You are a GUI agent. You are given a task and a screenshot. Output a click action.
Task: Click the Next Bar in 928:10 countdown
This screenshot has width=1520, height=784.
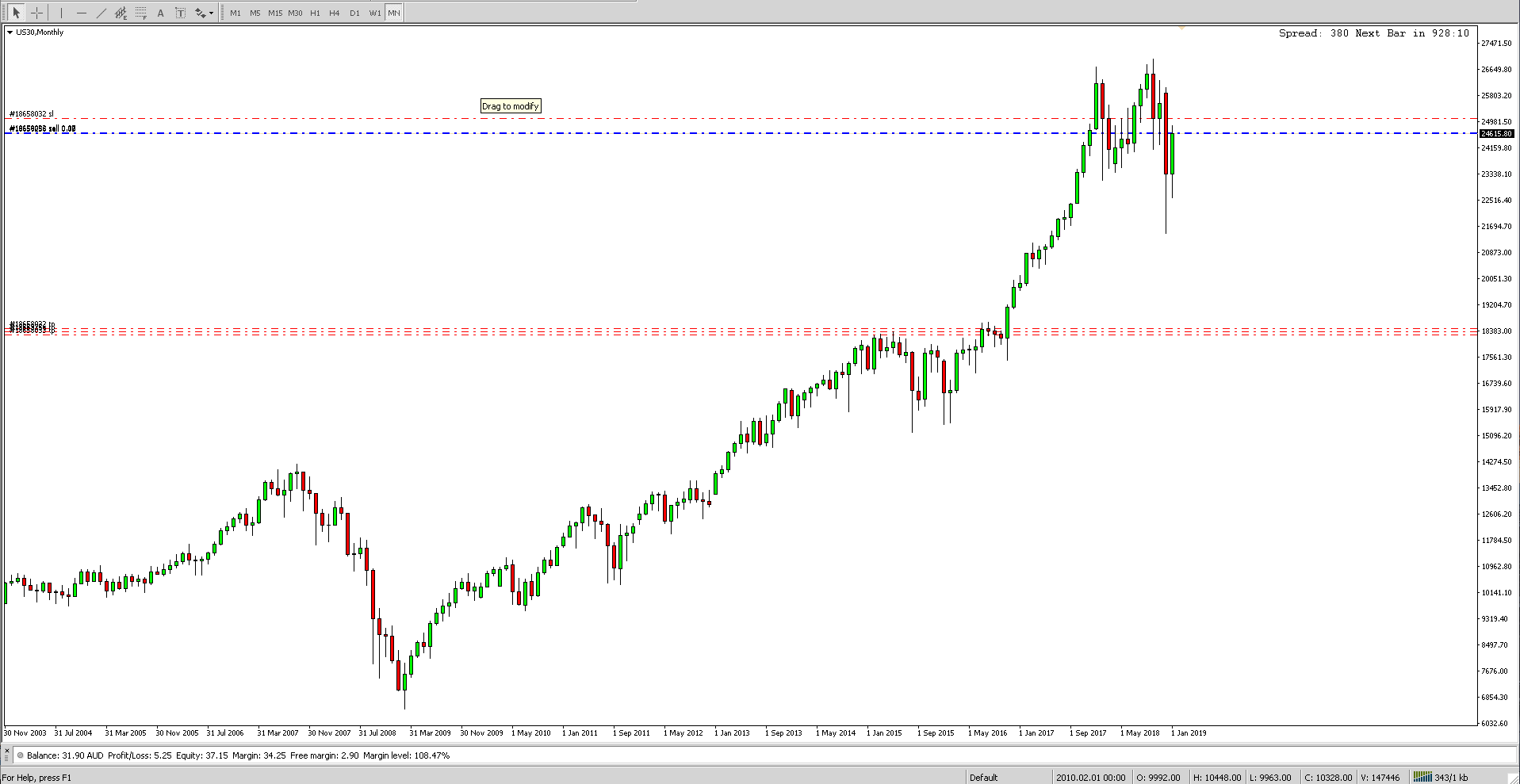pyautogui.click(x=1412, y=33)
